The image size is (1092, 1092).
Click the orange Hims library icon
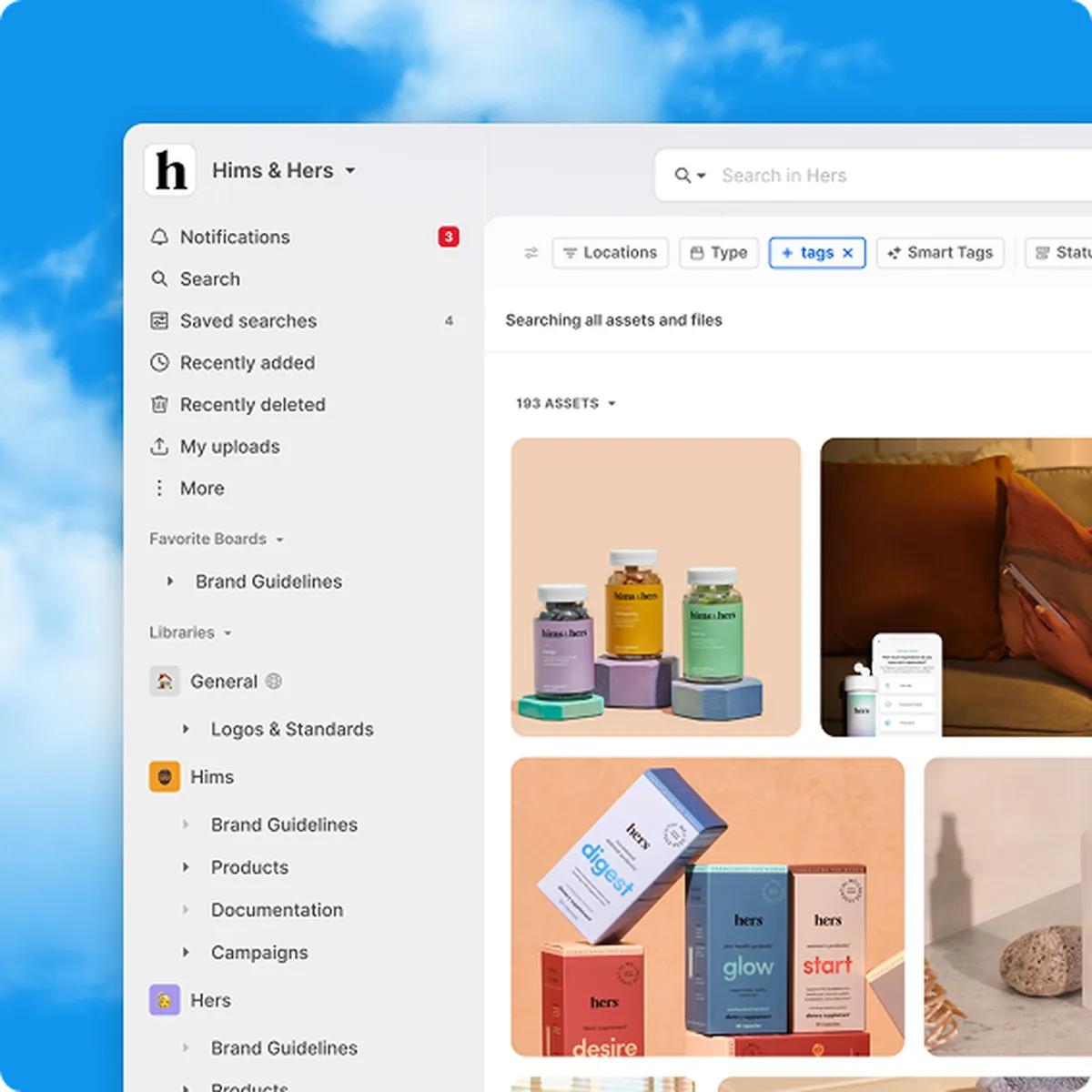pyautogui.click(x=165, y=776)
